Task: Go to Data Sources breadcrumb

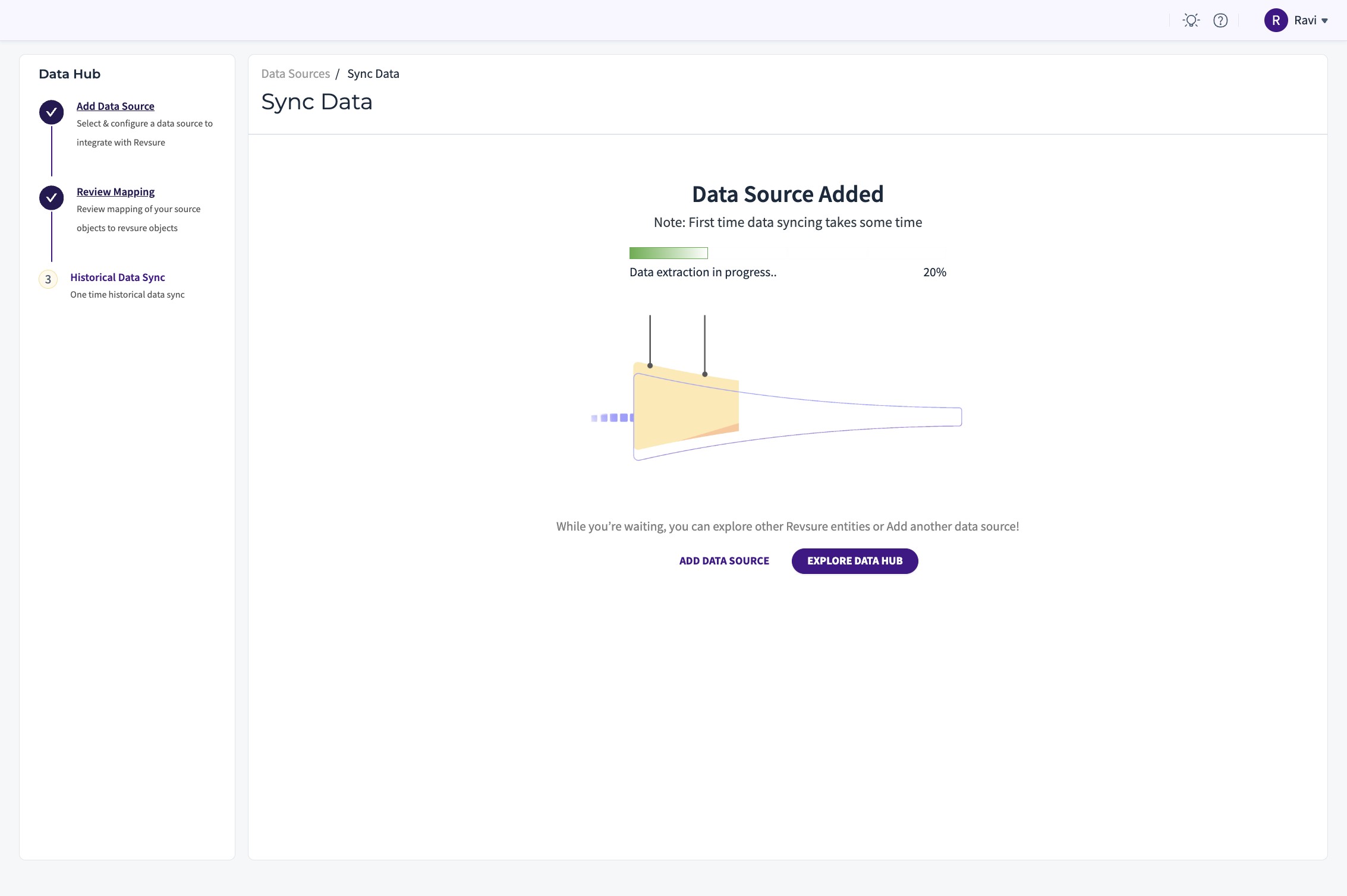Action: pyautogui.click(x=295, y=74)
